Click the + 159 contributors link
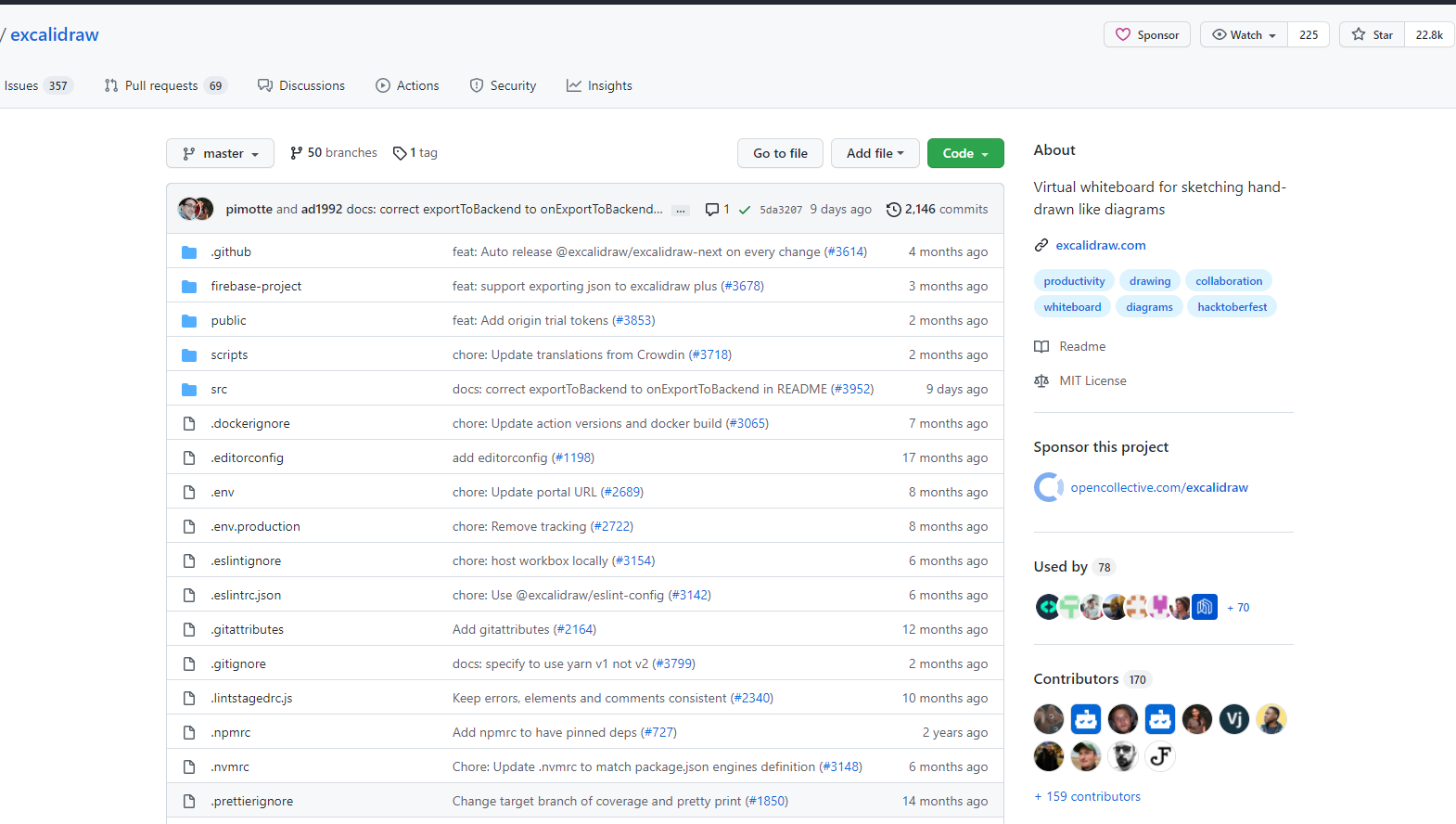The width and height of the screenshot is (1456, 824). tap(1087, 797)
